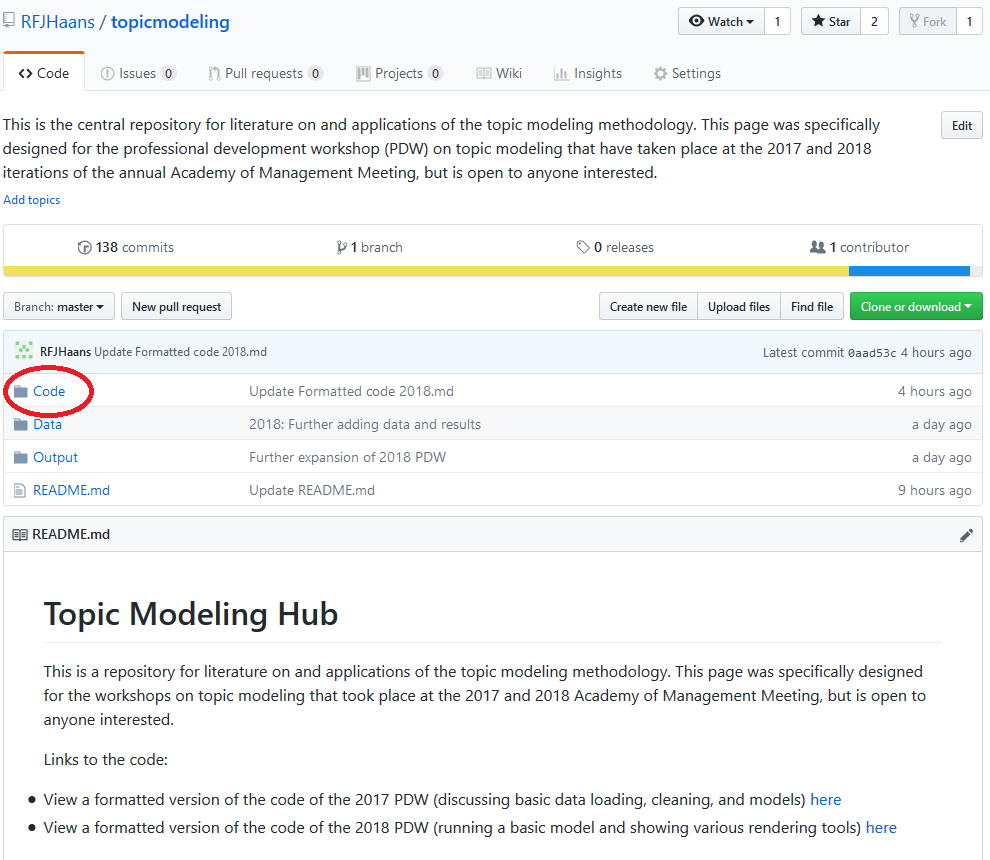The image size is (990, 860).
Task: Click the yellow segment of the language bar
Action: (426, 271)
